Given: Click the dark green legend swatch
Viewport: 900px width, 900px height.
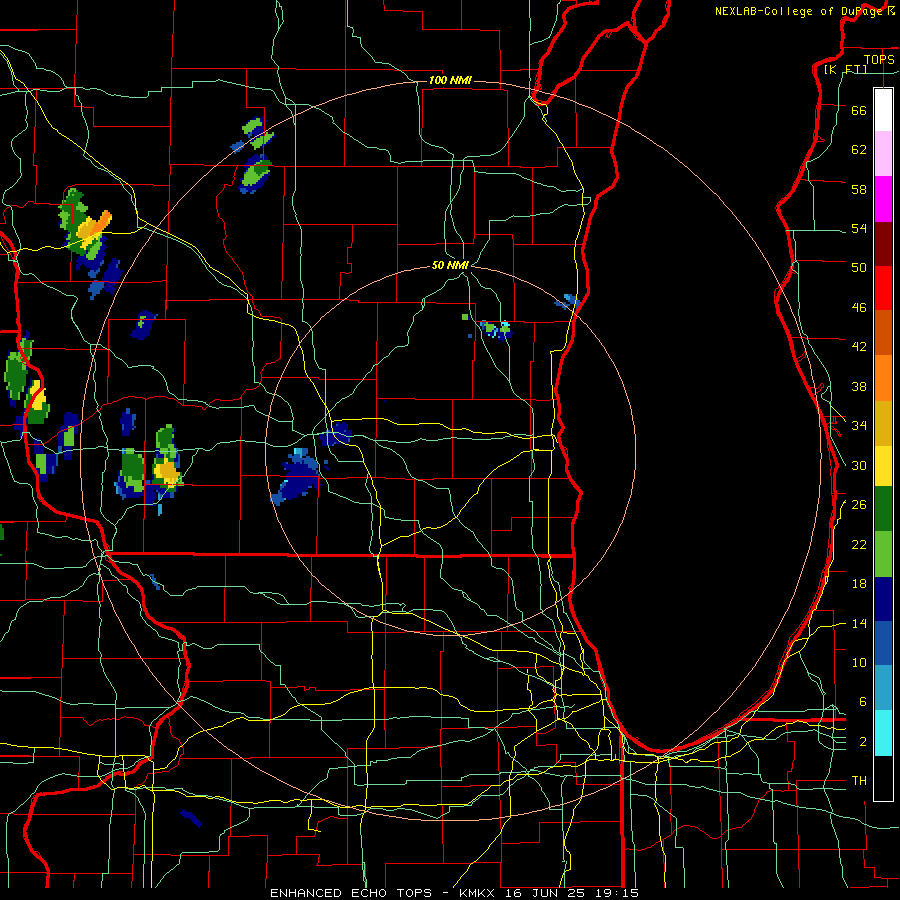Looking at the screenshot, I should point(883,509).
